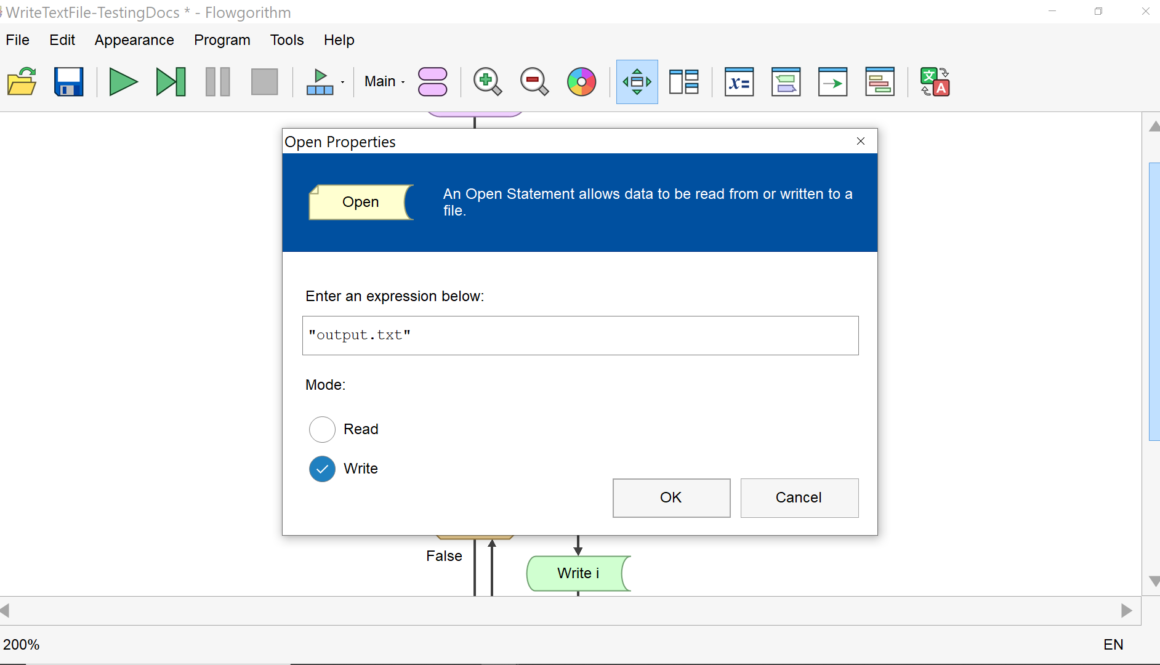Expand the run speed dropdown arrow
1160x665 pixels.
click(x=343, y=82)
